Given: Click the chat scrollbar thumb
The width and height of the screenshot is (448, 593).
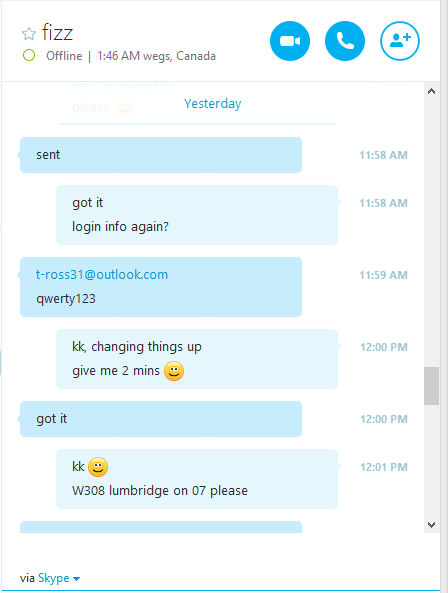Looking at the screenshot, I should 431,386.
